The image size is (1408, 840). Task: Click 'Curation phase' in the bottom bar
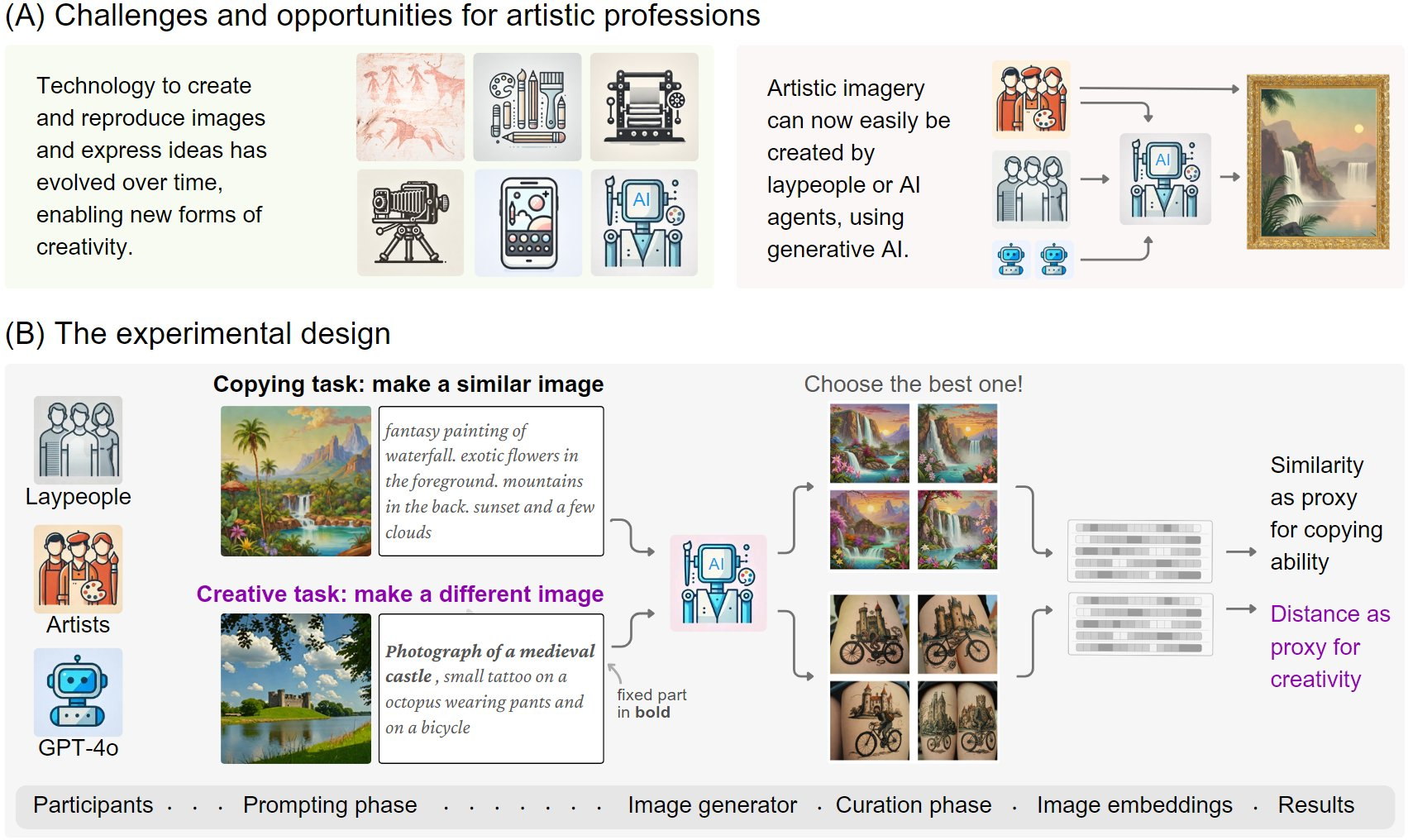[913, 805]
